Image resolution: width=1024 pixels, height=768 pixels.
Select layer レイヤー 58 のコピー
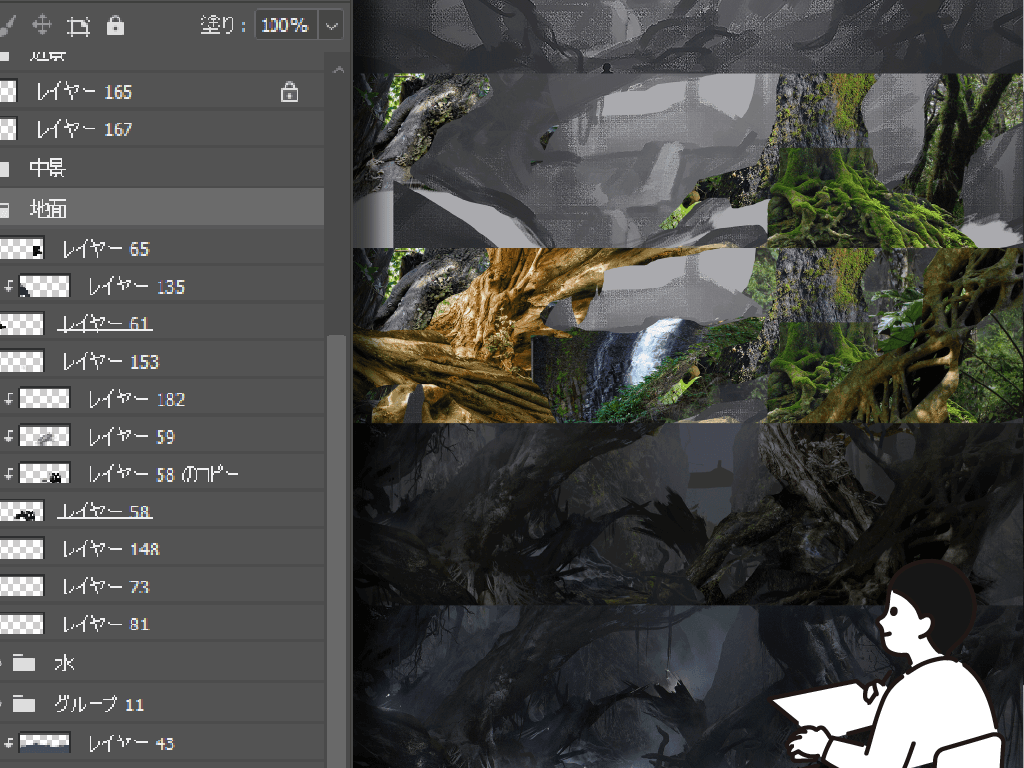(x=163, y=474)
